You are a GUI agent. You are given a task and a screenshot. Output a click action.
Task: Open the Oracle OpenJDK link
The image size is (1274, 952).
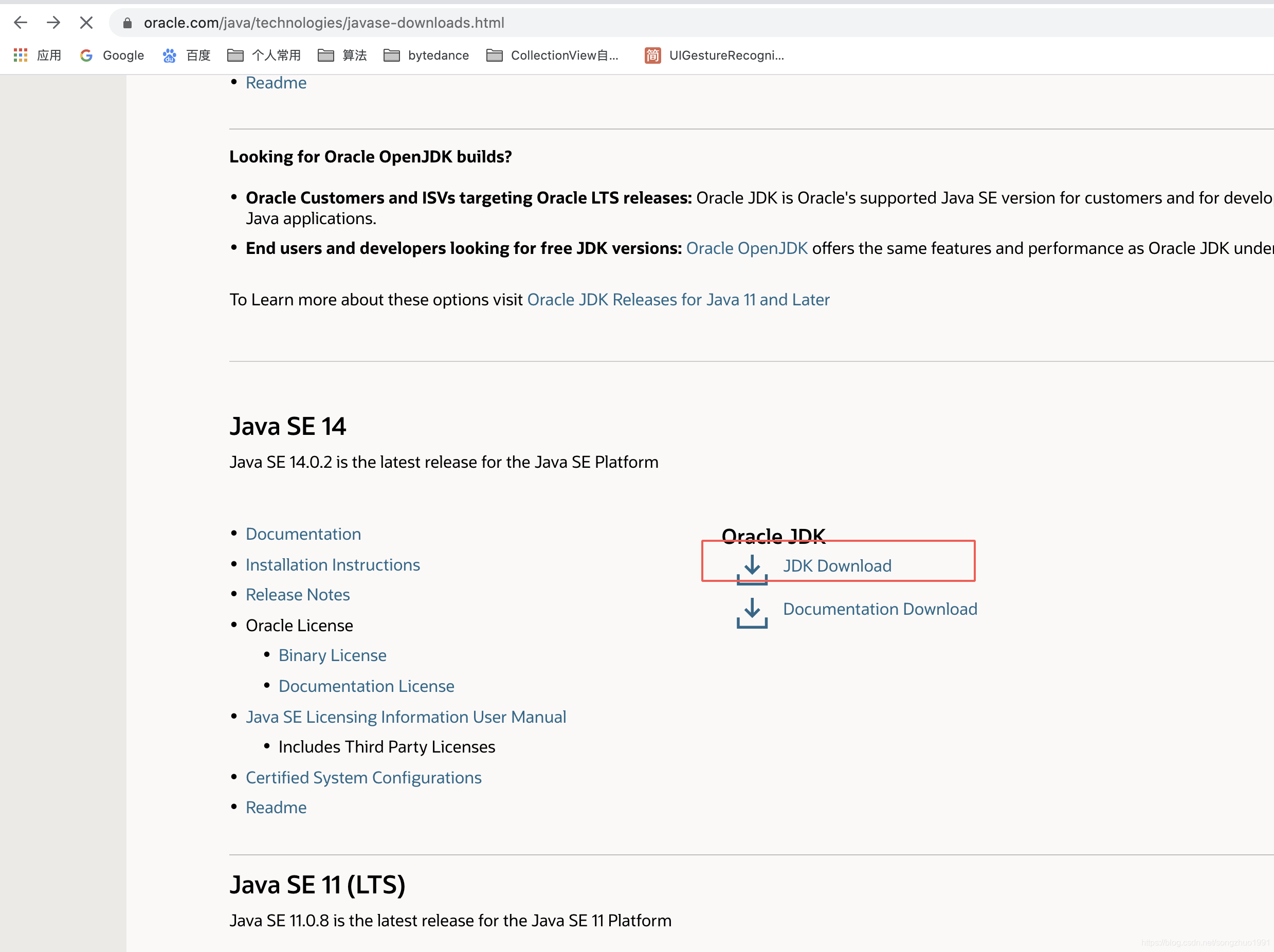pos(747,248)
